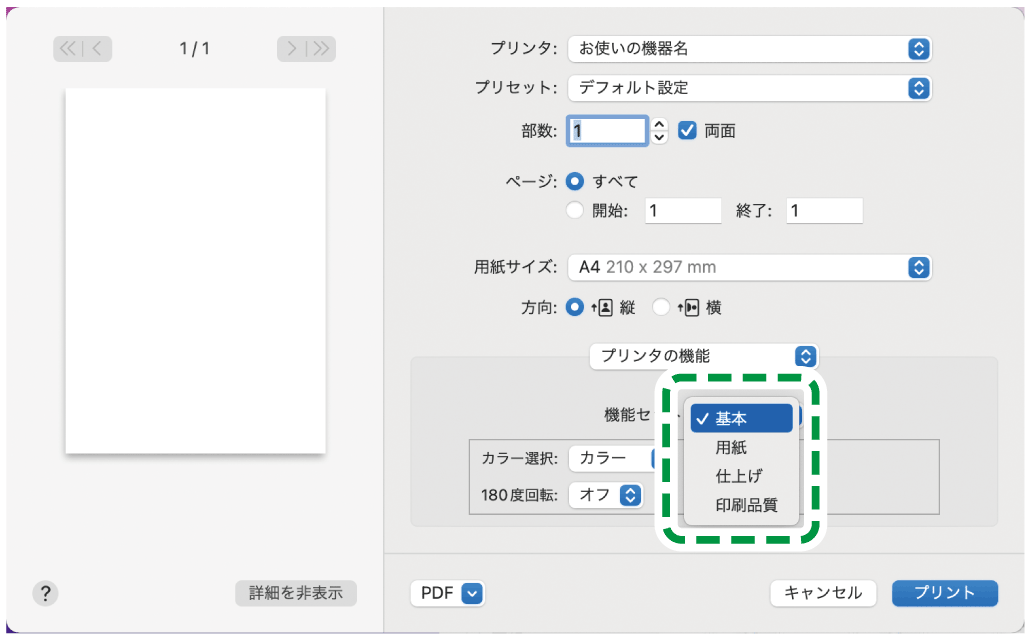Click the copies stepper up arrow
This screenshot has width=1028, height=636.
tap(658, 124)
